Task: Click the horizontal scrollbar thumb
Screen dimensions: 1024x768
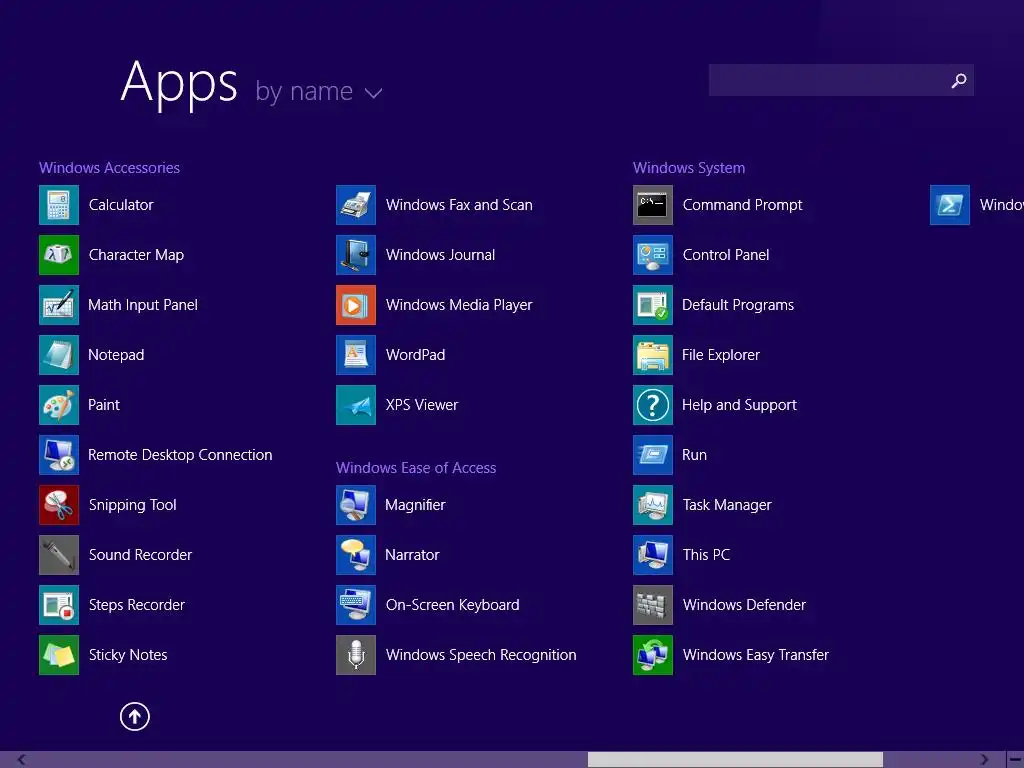Action: 735,760
